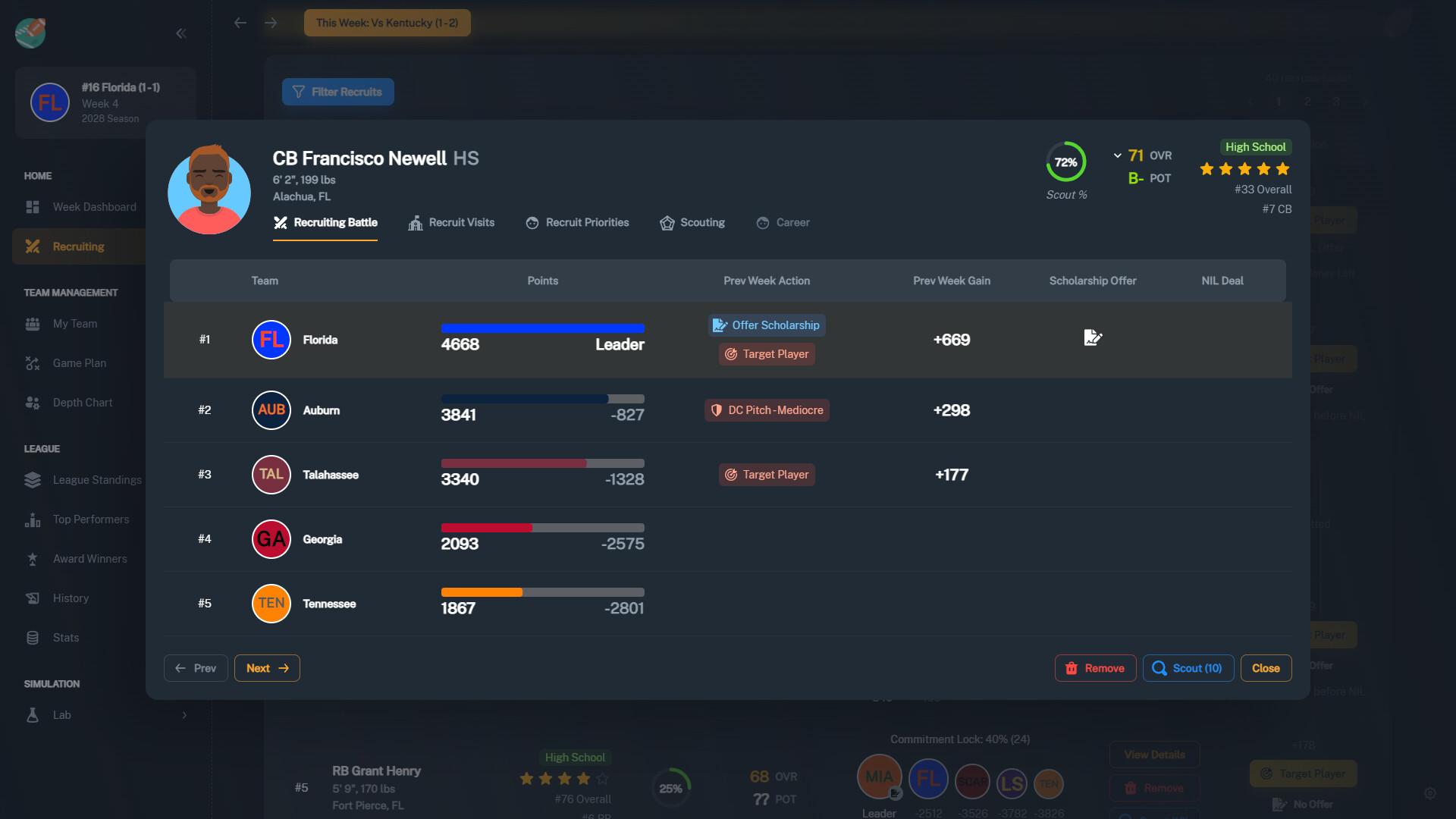This screenshot has width=1456, height=819.
Task: Click Francisco Newell's player avatar
Action: pos(209,190)
